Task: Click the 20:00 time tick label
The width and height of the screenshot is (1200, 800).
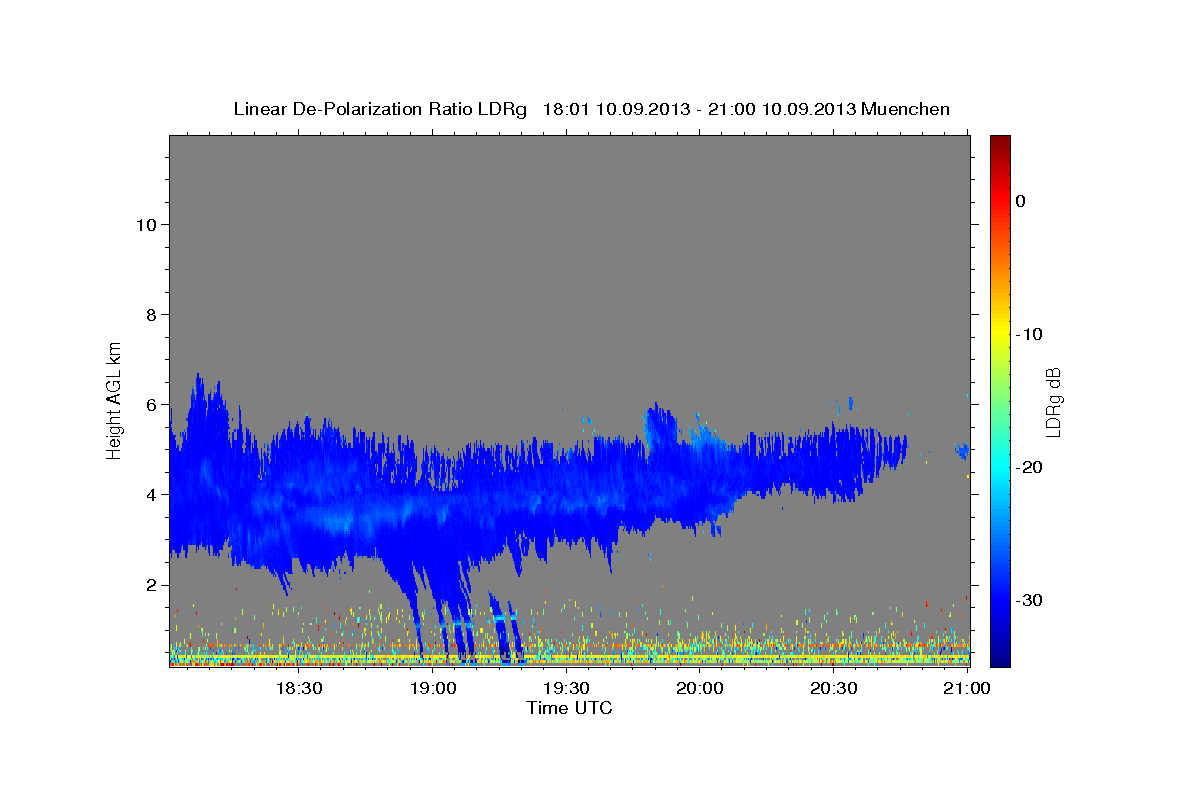Action: [x=700, y=688]
